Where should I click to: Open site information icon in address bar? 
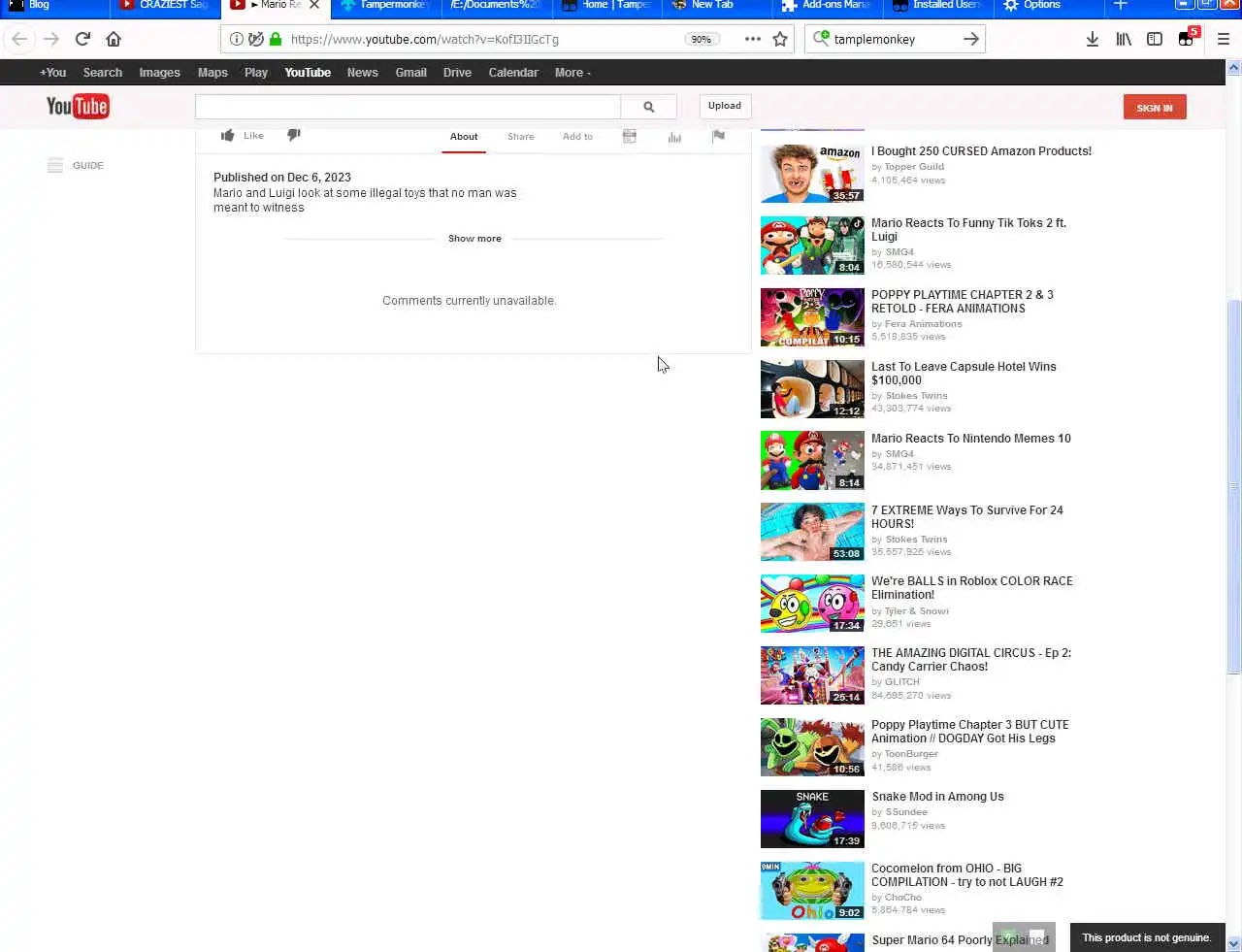coord(237,39)
